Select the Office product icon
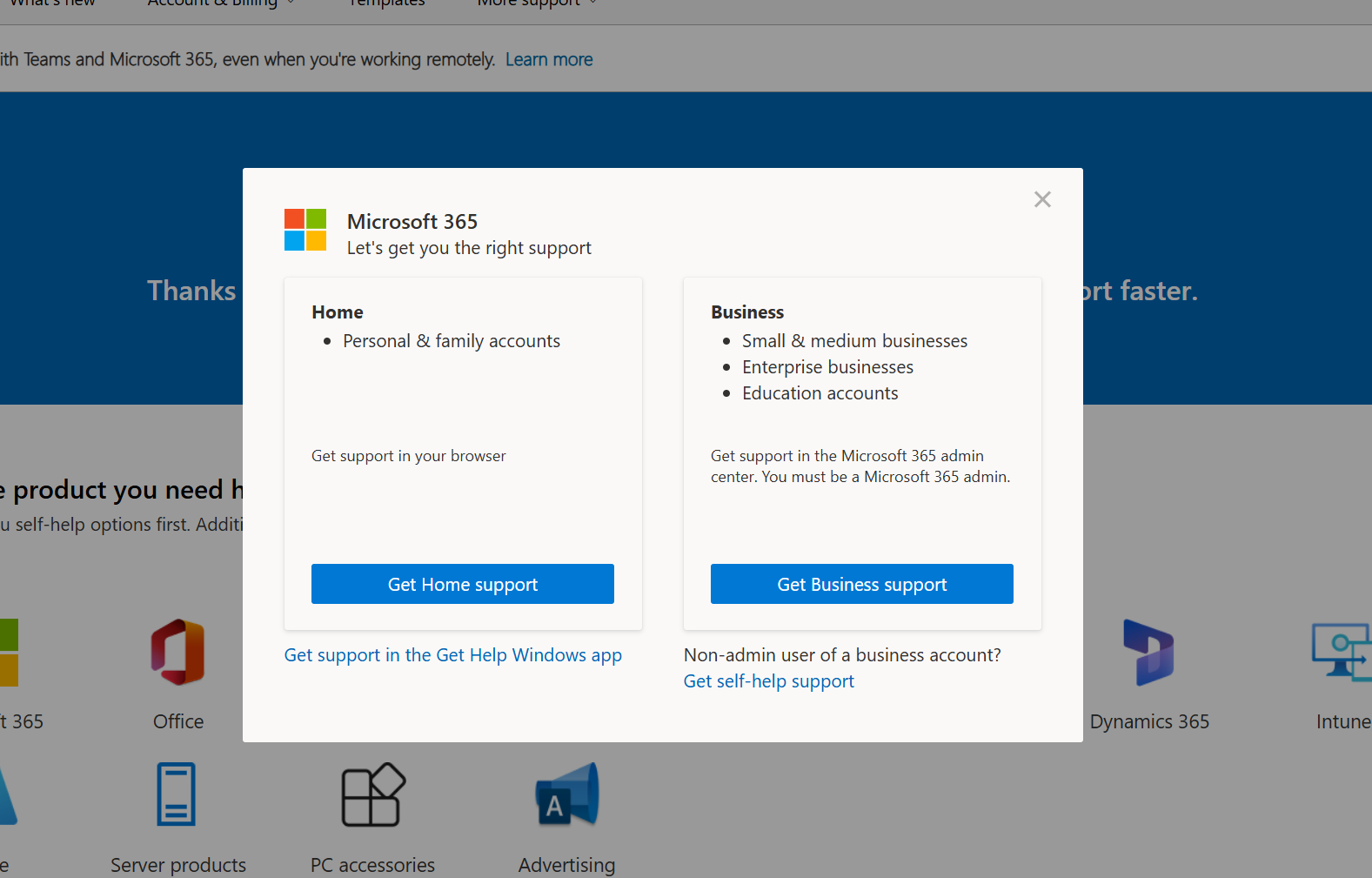Image resolution: width=1372 pixels, height=878 pixels. 178,653
